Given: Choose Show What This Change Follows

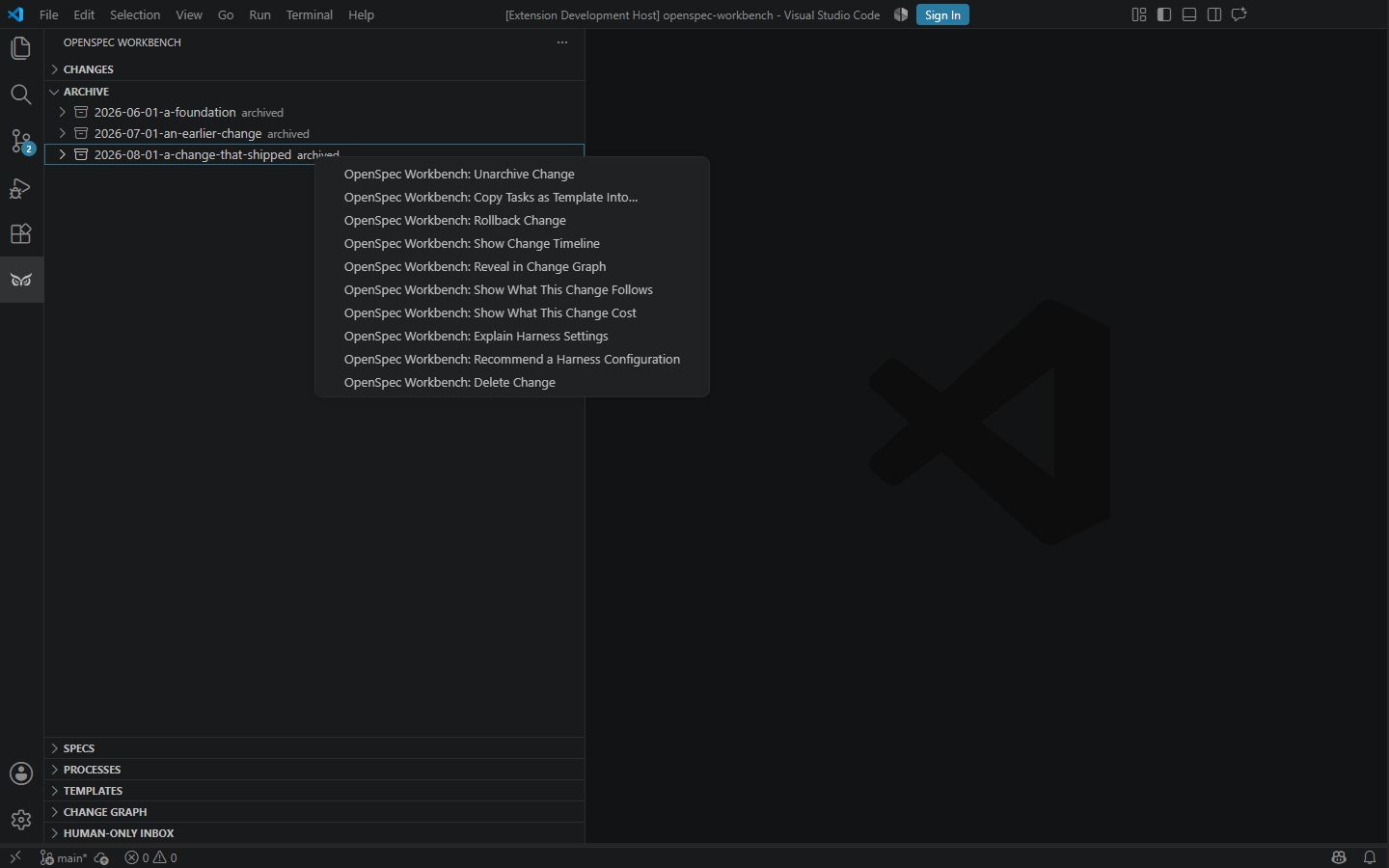Looking at the screenshot, I should pos(512,289).
